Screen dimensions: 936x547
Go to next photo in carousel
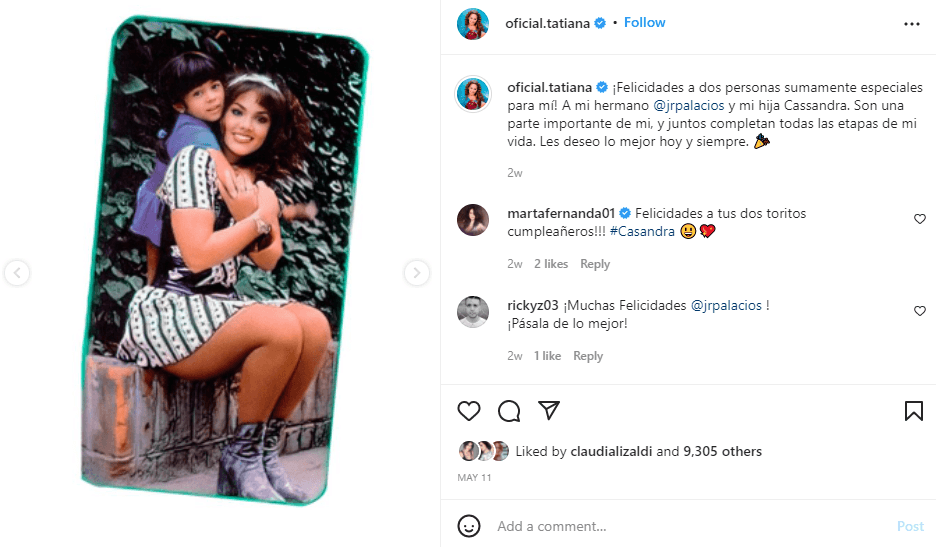tap(417, 272)
